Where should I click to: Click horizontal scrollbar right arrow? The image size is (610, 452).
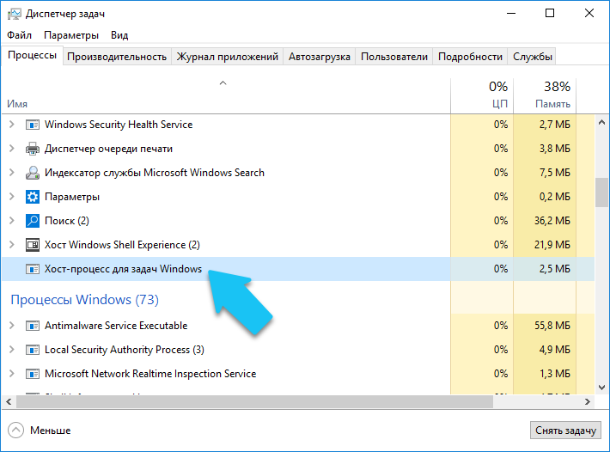point(587,402)
